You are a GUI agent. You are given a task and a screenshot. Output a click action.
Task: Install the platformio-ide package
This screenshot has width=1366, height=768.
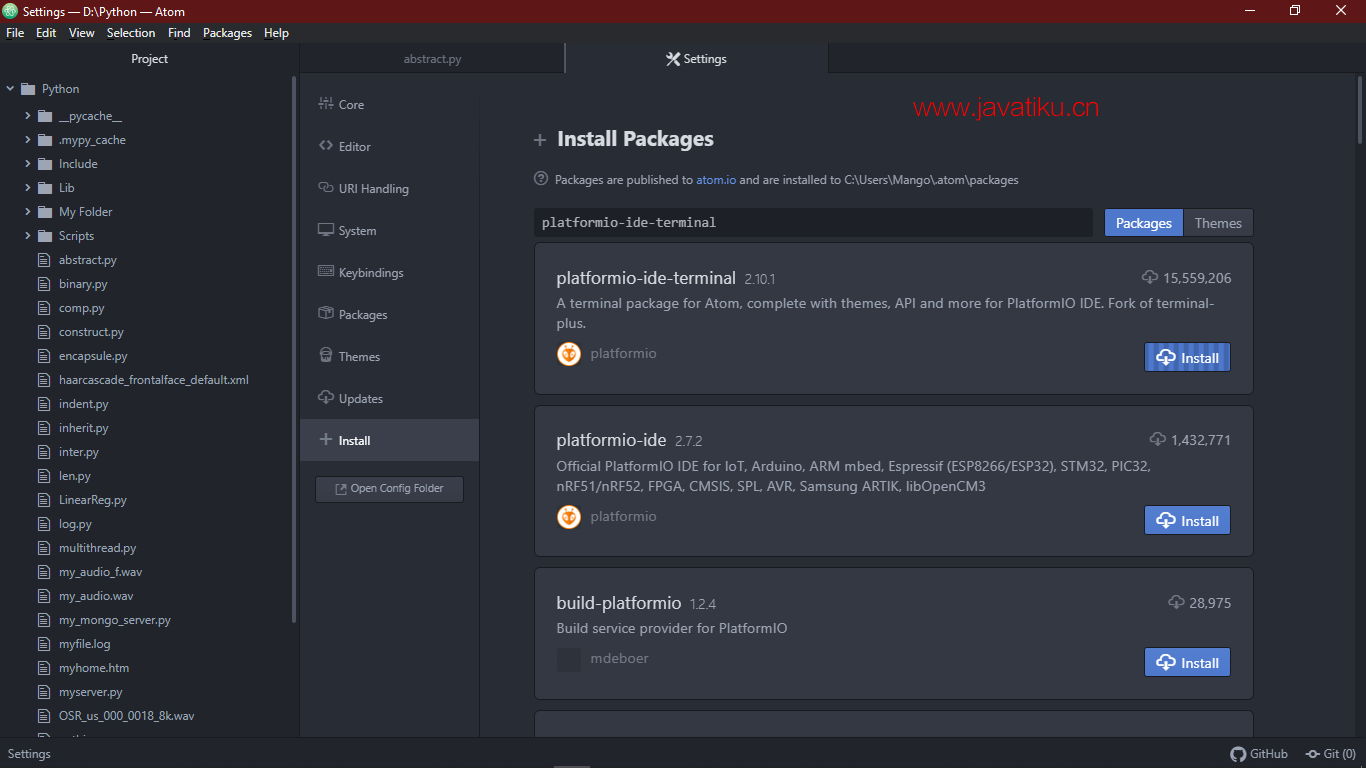pyautogui.click(x=1187, y=521)
